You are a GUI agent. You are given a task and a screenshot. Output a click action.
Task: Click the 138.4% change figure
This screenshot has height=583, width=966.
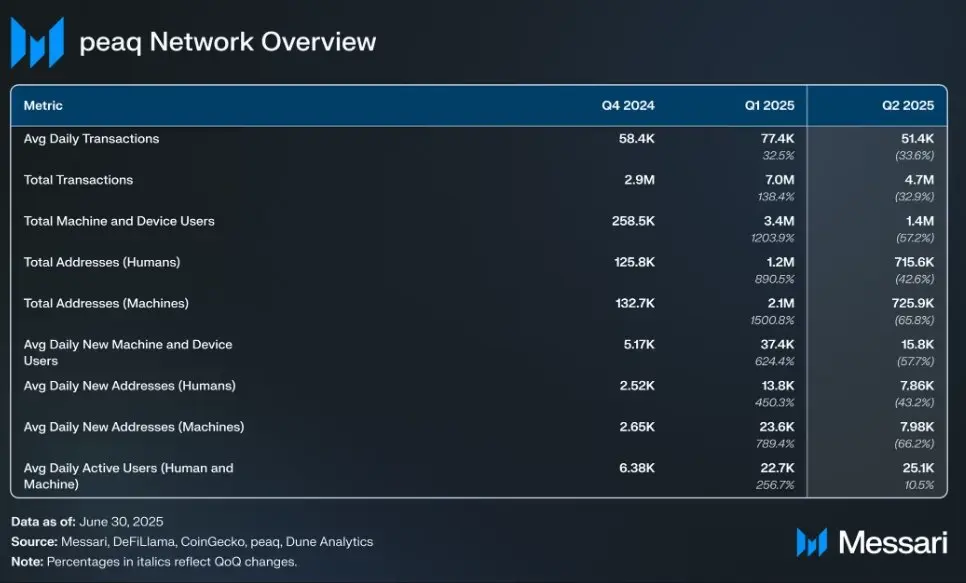[x=776, y=197]
